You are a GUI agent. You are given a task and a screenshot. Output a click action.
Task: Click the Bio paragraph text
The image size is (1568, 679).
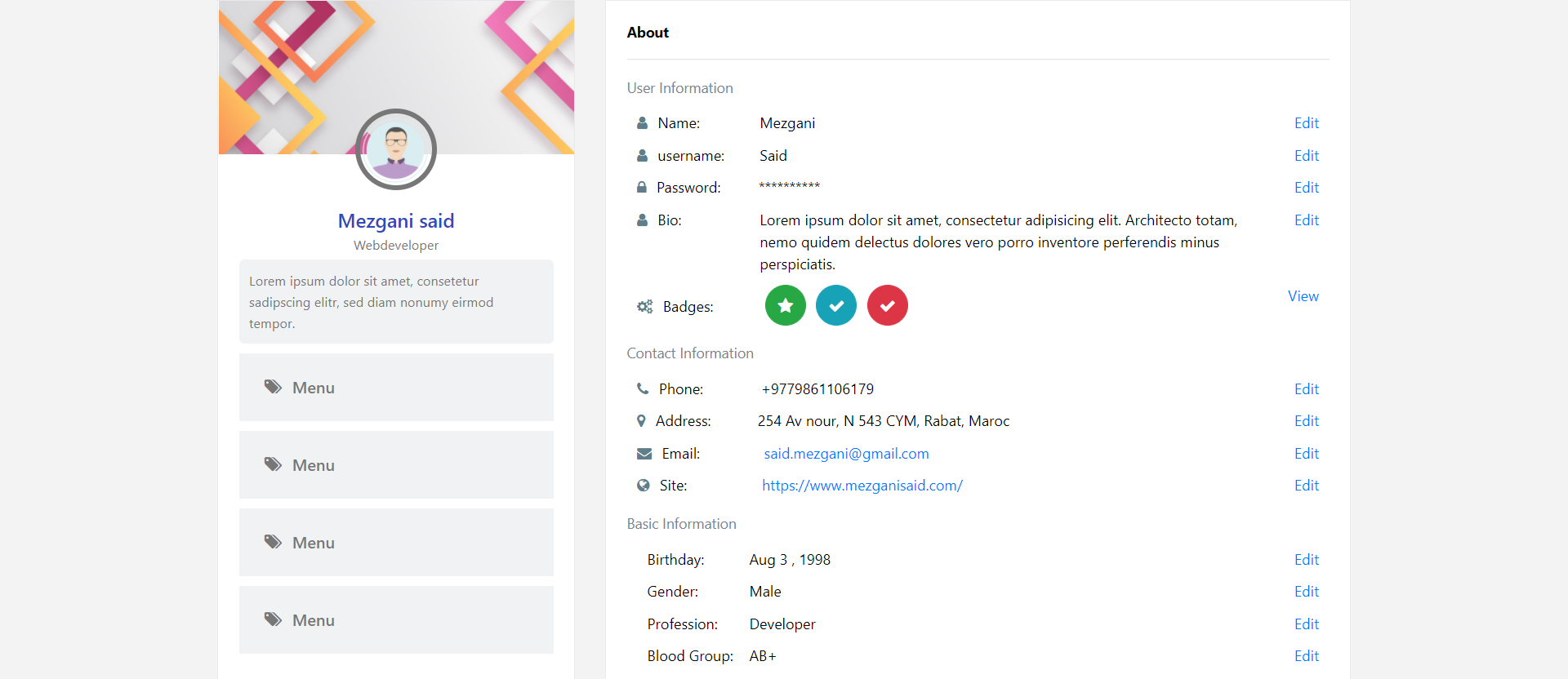[999, 242]
